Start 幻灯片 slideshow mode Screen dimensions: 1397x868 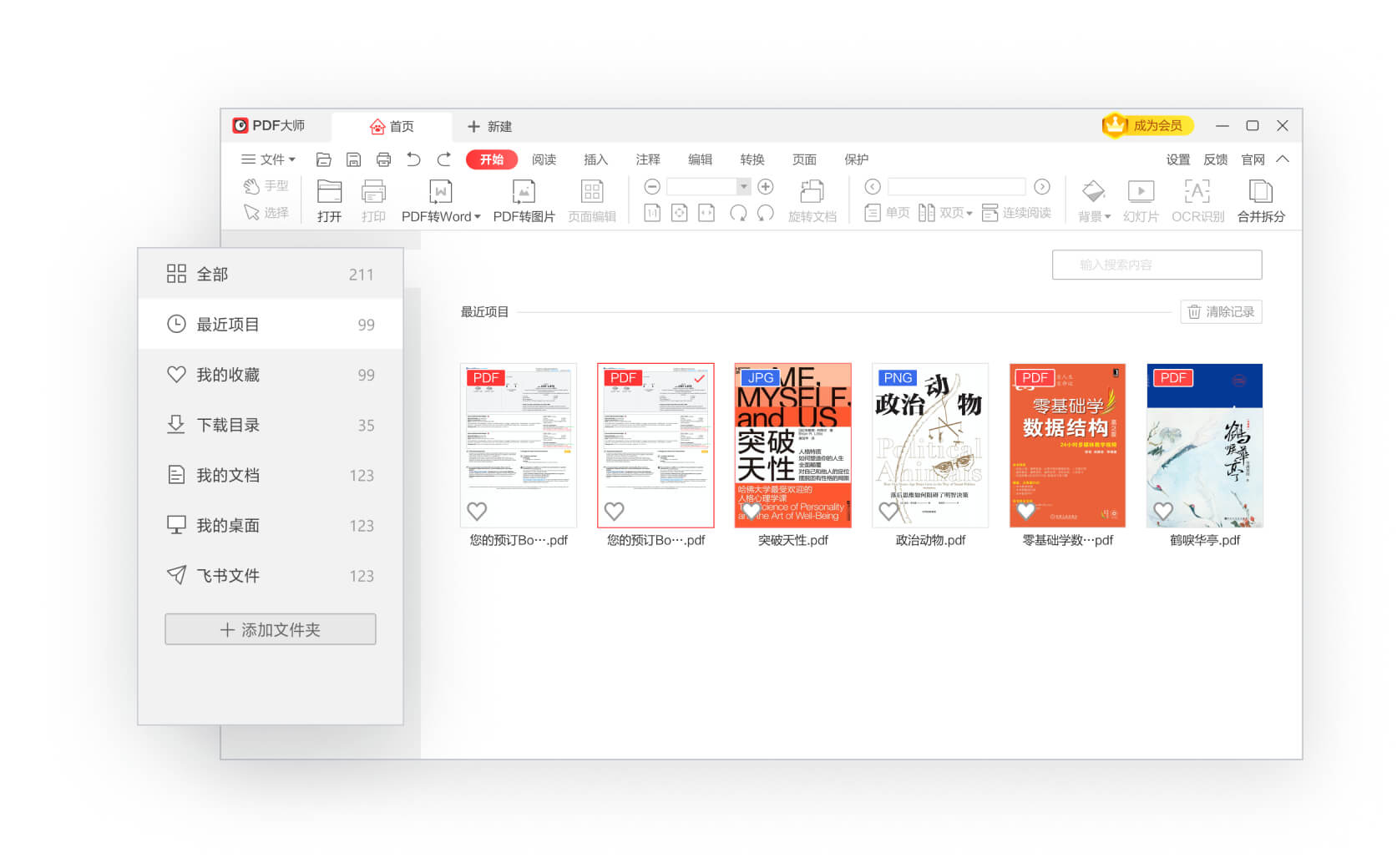click(x=1140, y=192)
